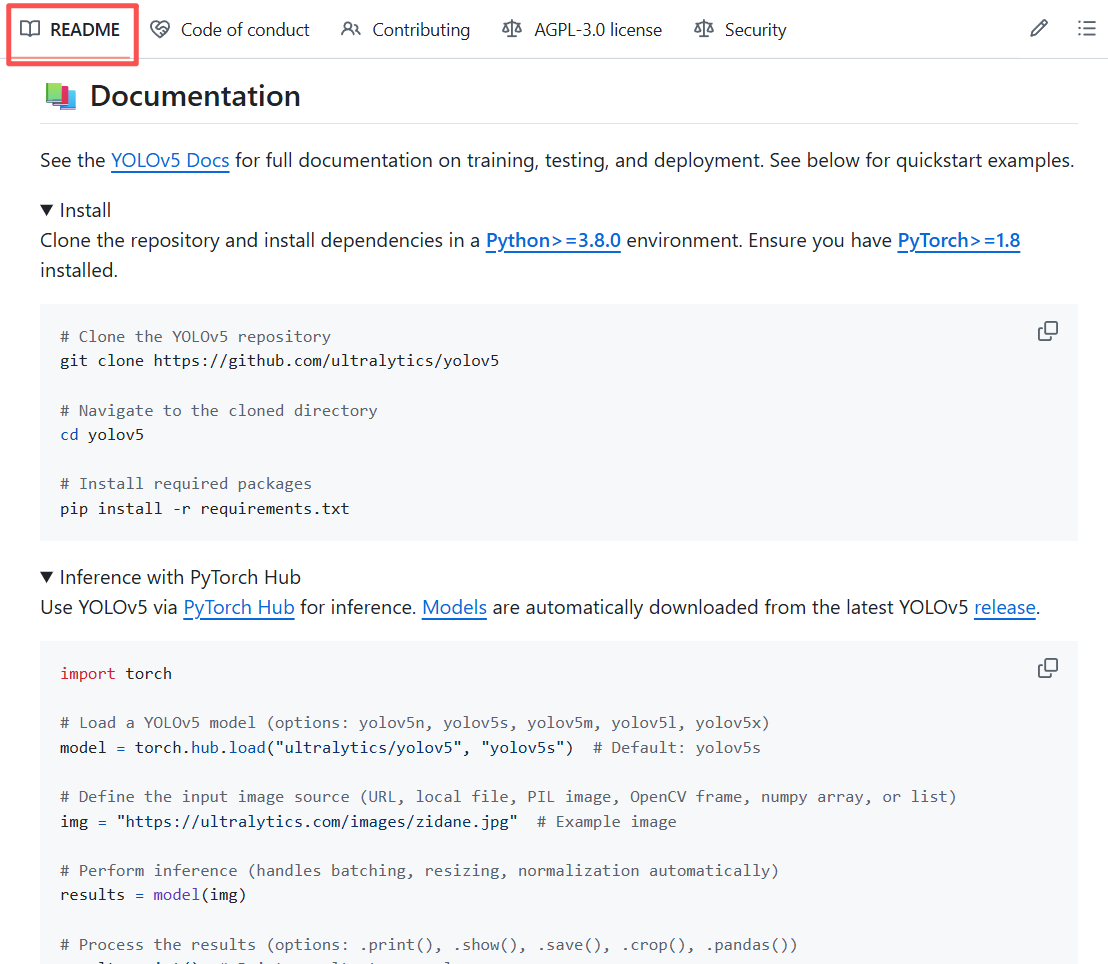The width and height of the screenshot is (1108, 964).
Task: Click the people icon on Contributing tab
Action: (351, 29)
